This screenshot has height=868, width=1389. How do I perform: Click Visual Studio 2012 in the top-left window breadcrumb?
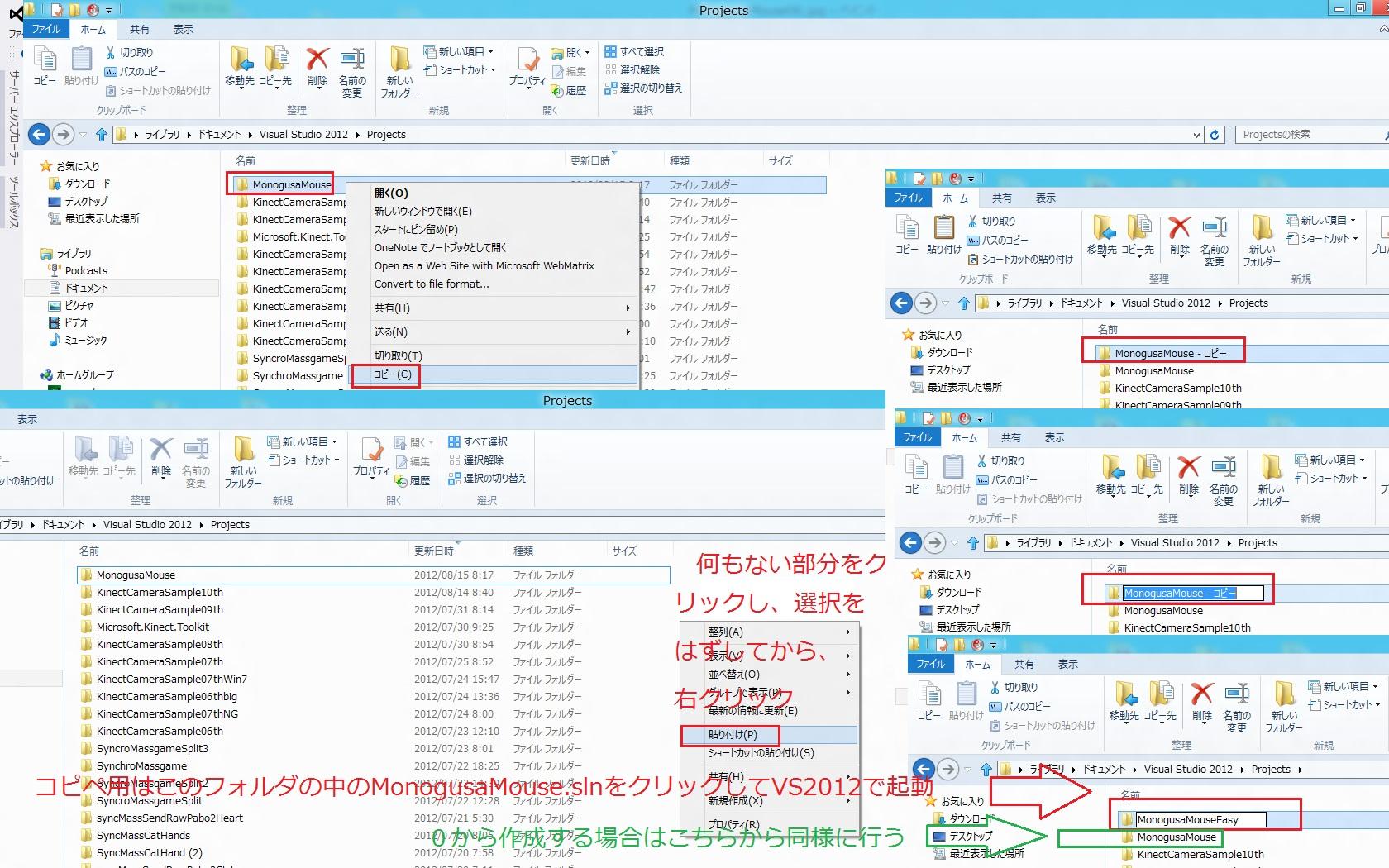click(x=303, y=134)
